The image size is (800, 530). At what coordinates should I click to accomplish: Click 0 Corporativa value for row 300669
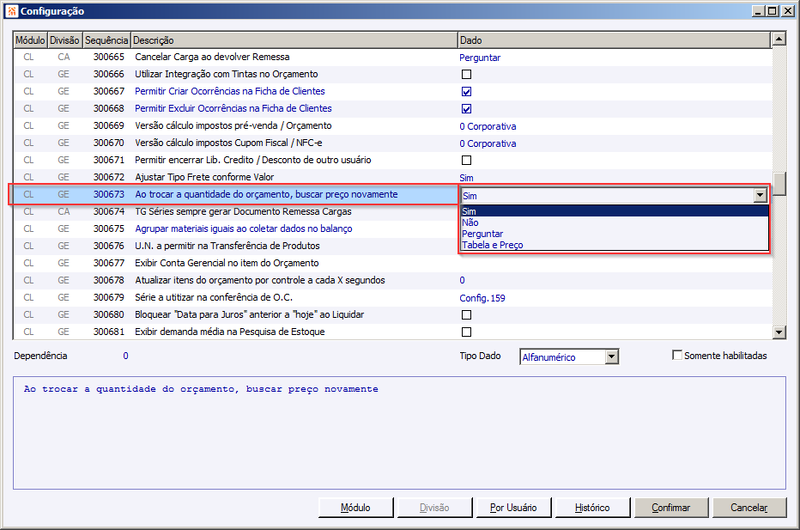pos(488,127)
